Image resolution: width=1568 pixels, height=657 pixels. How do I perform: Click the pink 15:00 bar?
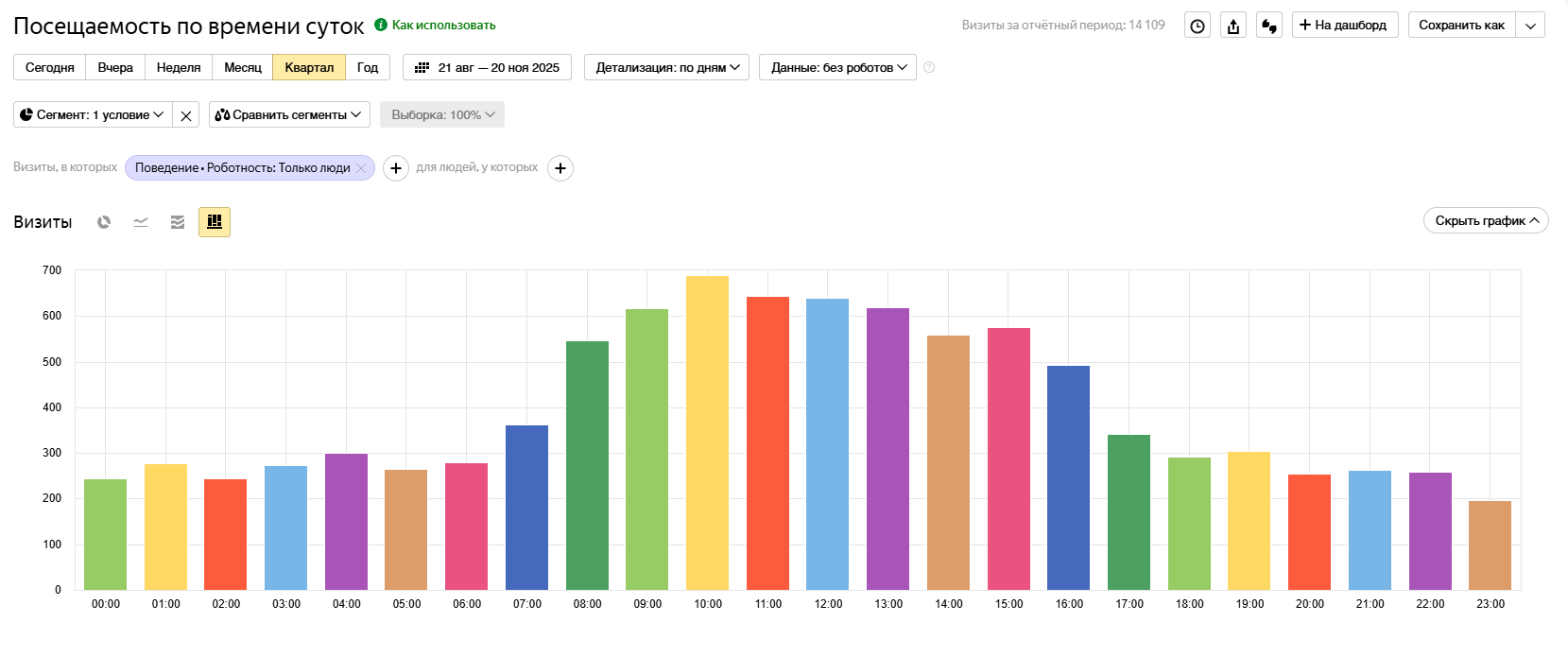click(x=1008, y=458)
